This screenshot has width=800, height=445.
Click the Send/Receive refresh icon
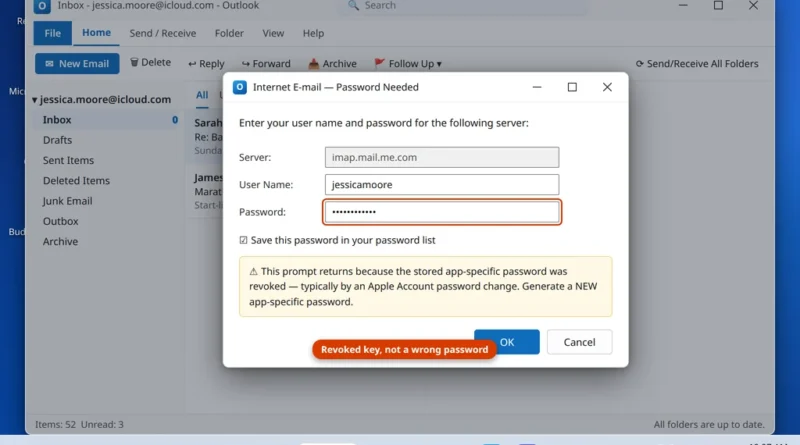click(x=639, y=64)
